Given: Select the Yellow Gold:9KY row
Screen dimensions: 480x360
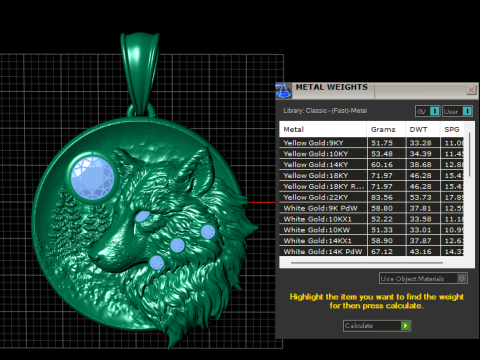Looking at the screenshot, I should [371, 143].
